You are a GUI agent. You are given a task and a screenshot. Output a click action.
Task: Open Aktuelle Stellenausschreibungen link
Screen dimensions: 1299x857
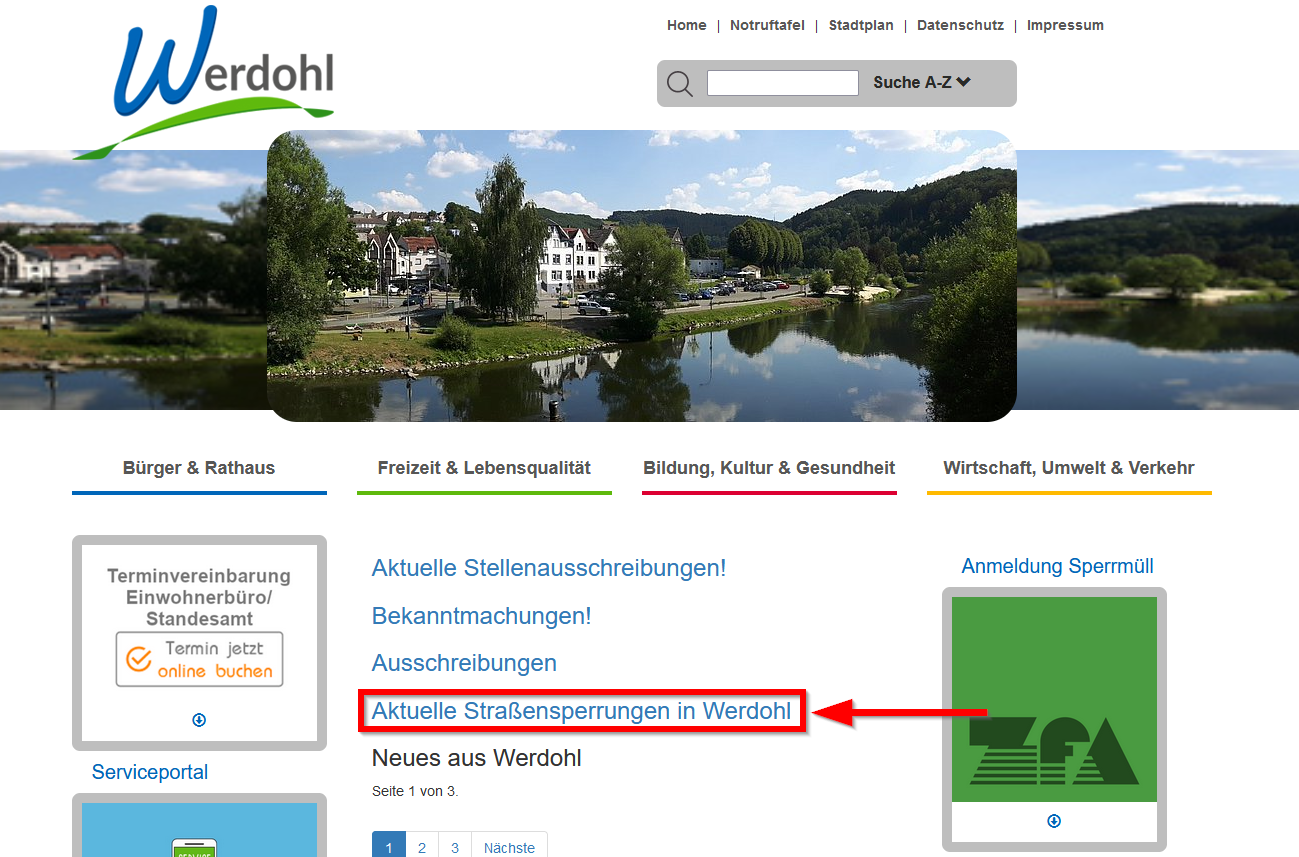(549, 568)
